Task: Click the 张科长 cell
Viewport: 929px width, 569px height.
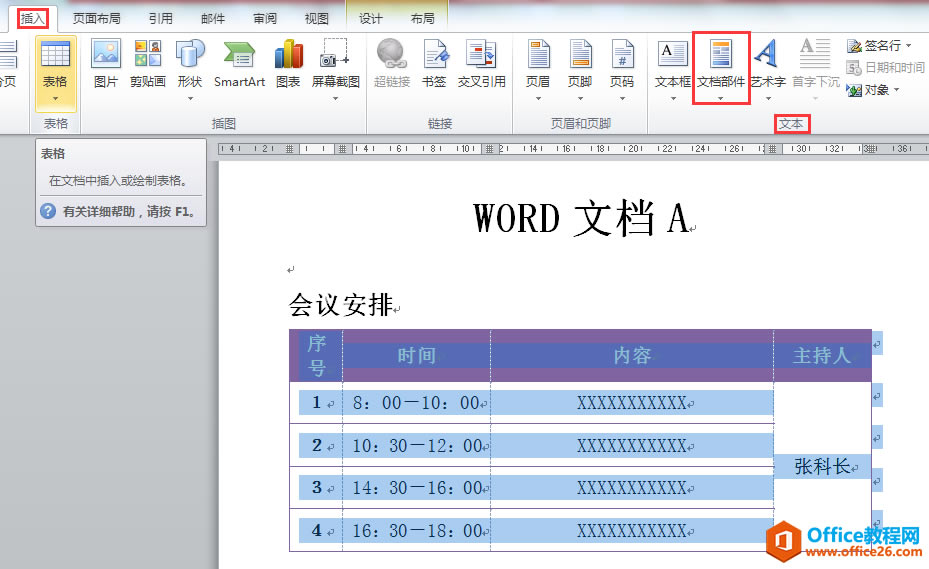Action: 822,466
